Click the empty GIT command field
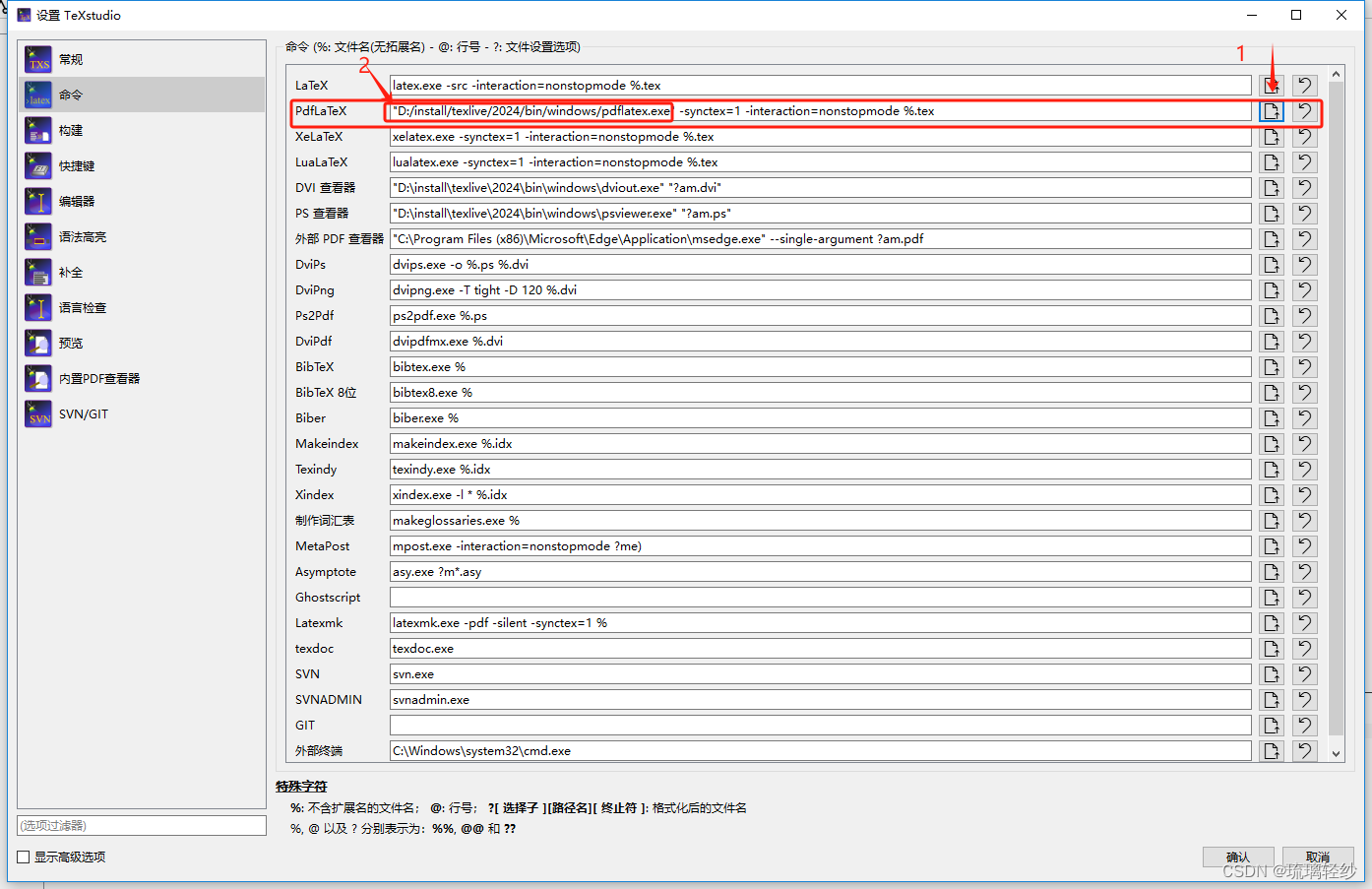This screenshot has width=1372, height=889. [x=821, y=726]
